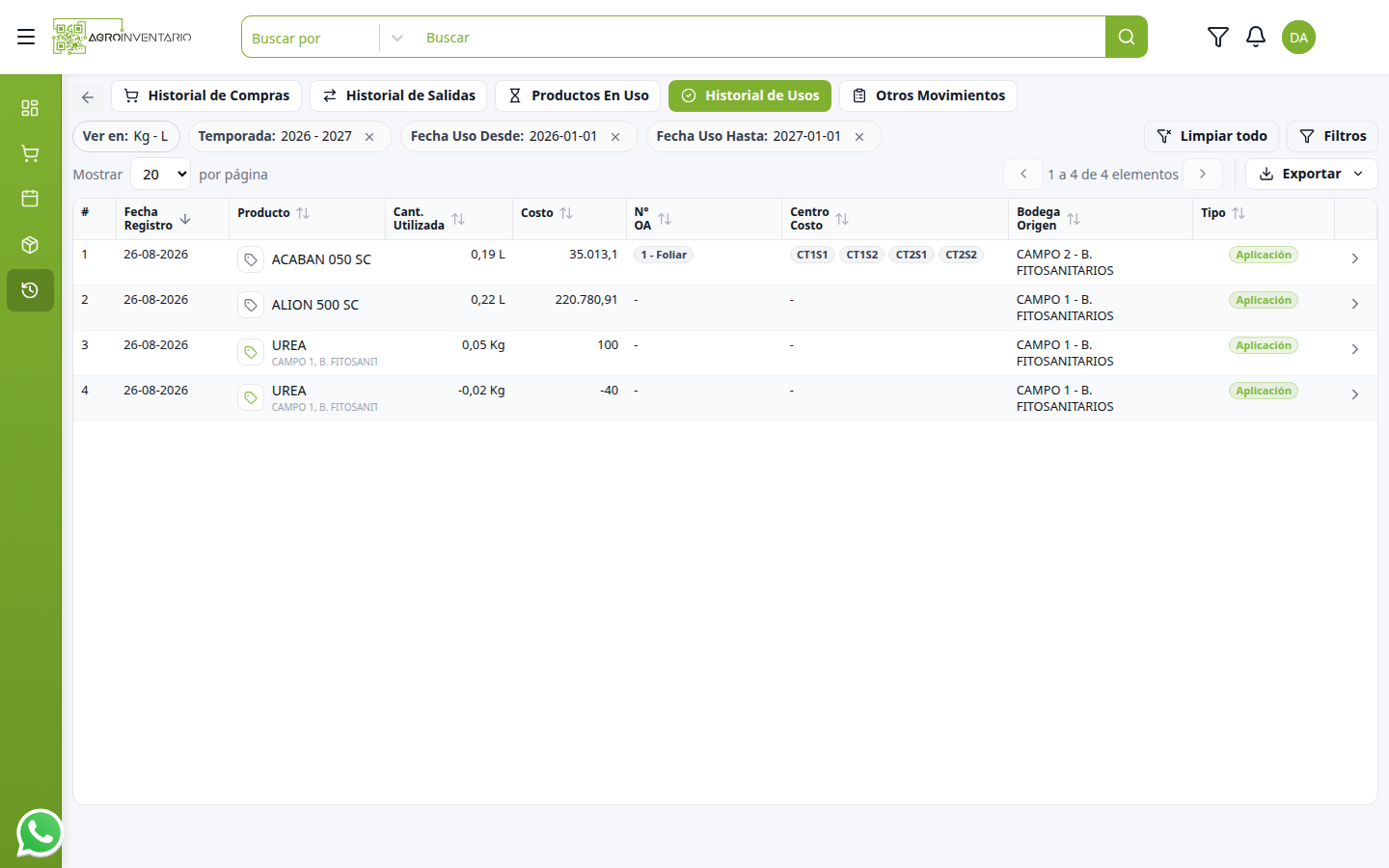
Task: Click the Ver en Kg - L chip
Action: pos(126,136)
